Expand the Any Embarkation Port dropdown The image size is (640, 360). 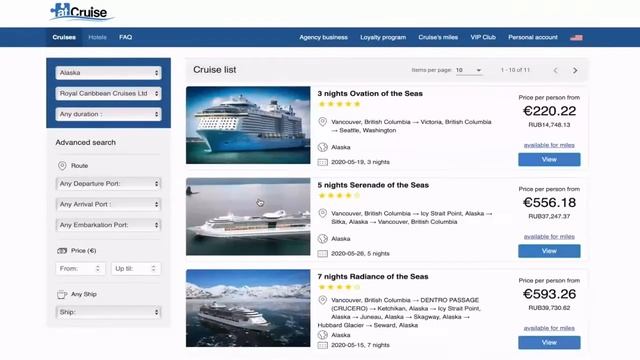[x=109, y=225]
